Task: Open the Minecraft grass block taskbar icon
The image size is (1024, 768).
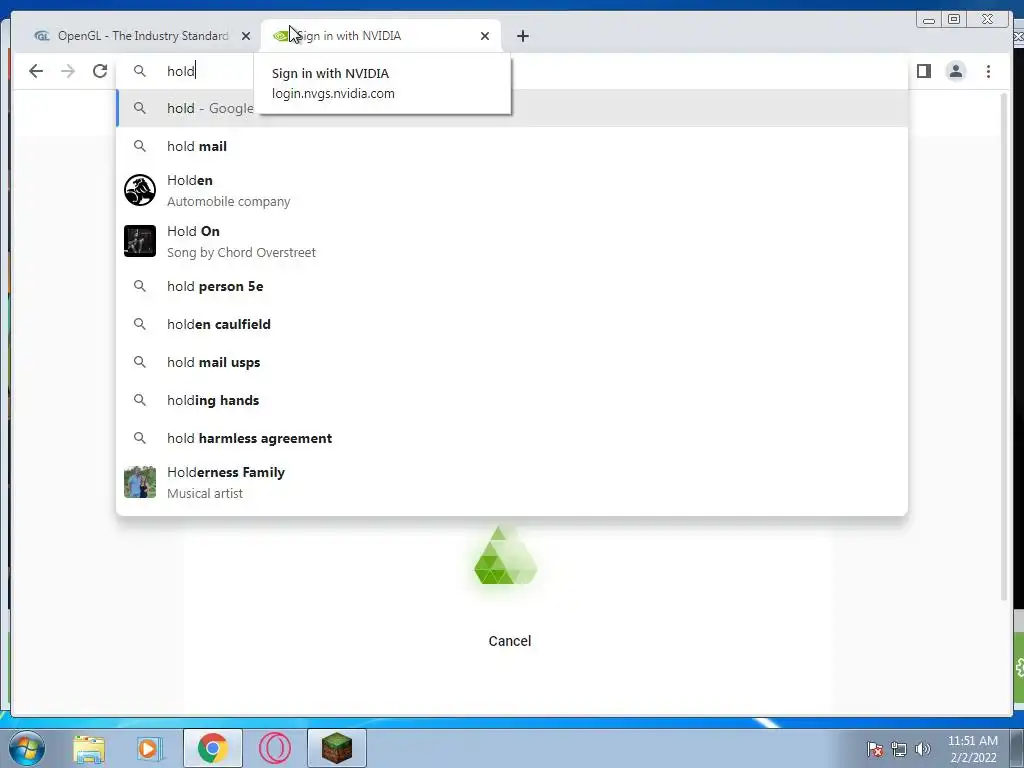Action: pyautogui.click(x=337, y=748)
